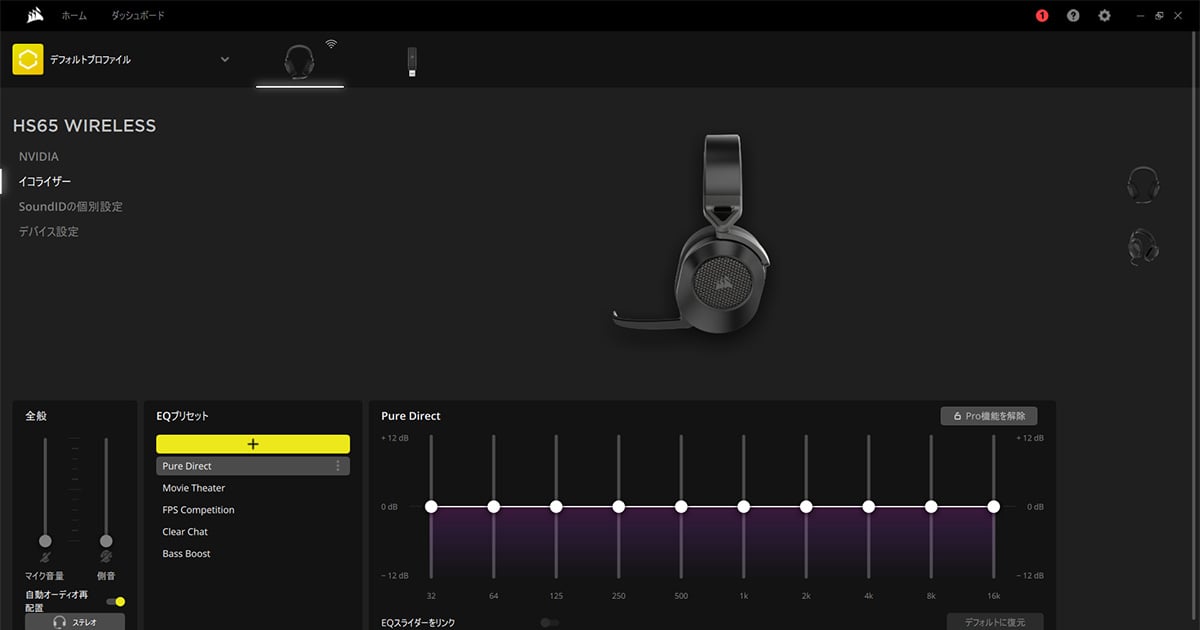
Task: Click the 32 Hz EQ slider handle
Action: point(431,507)
